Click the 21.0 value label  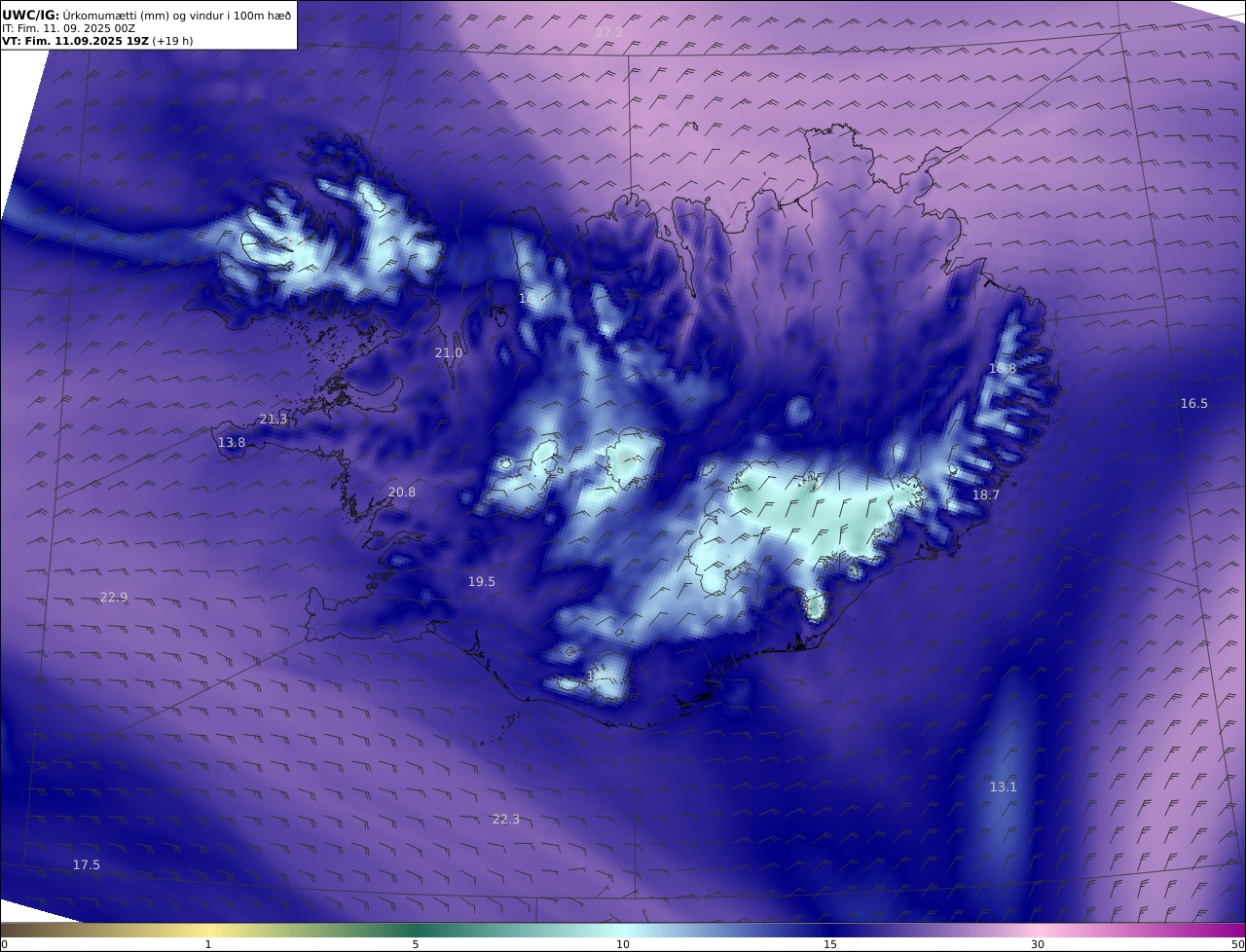(449, 352)
